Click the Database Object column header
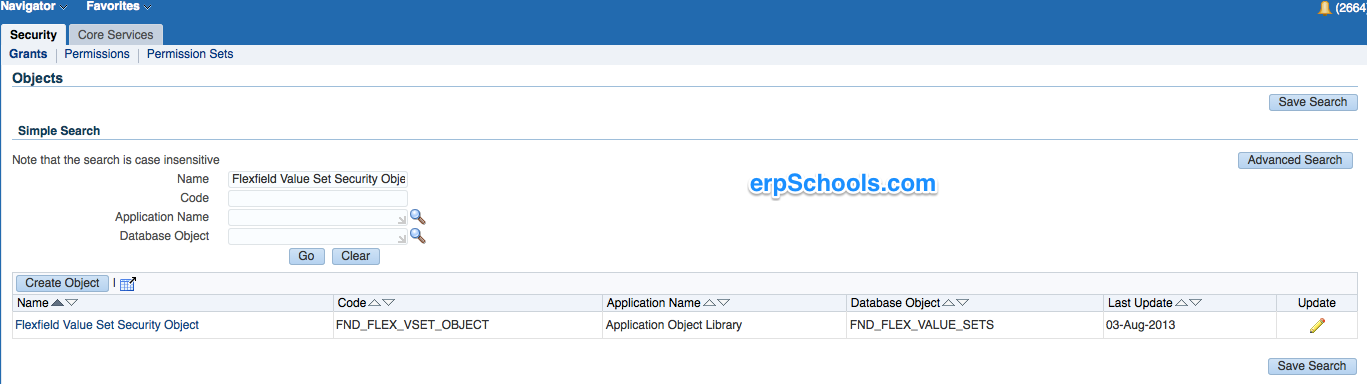The image size is (1367, 384). [x=895, y=302]
